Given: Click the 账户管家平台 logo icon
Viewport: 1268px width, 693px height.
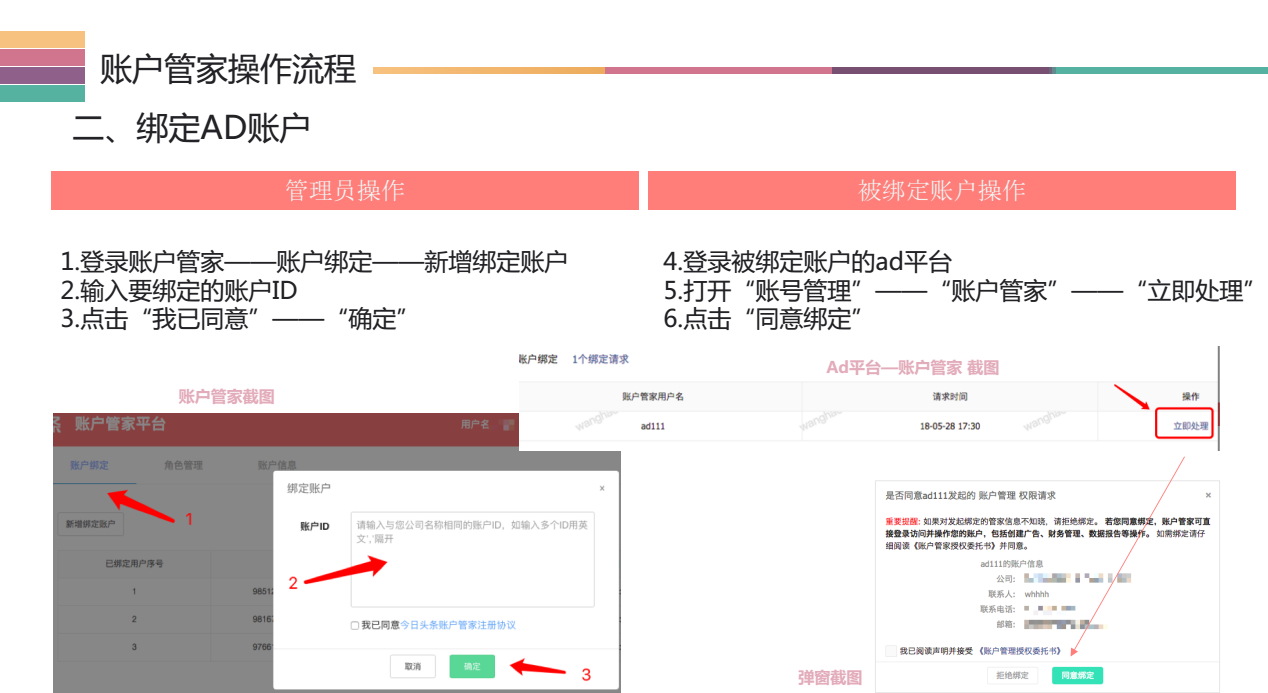Looking at the screenshot, I should click(x=57, y=423).
